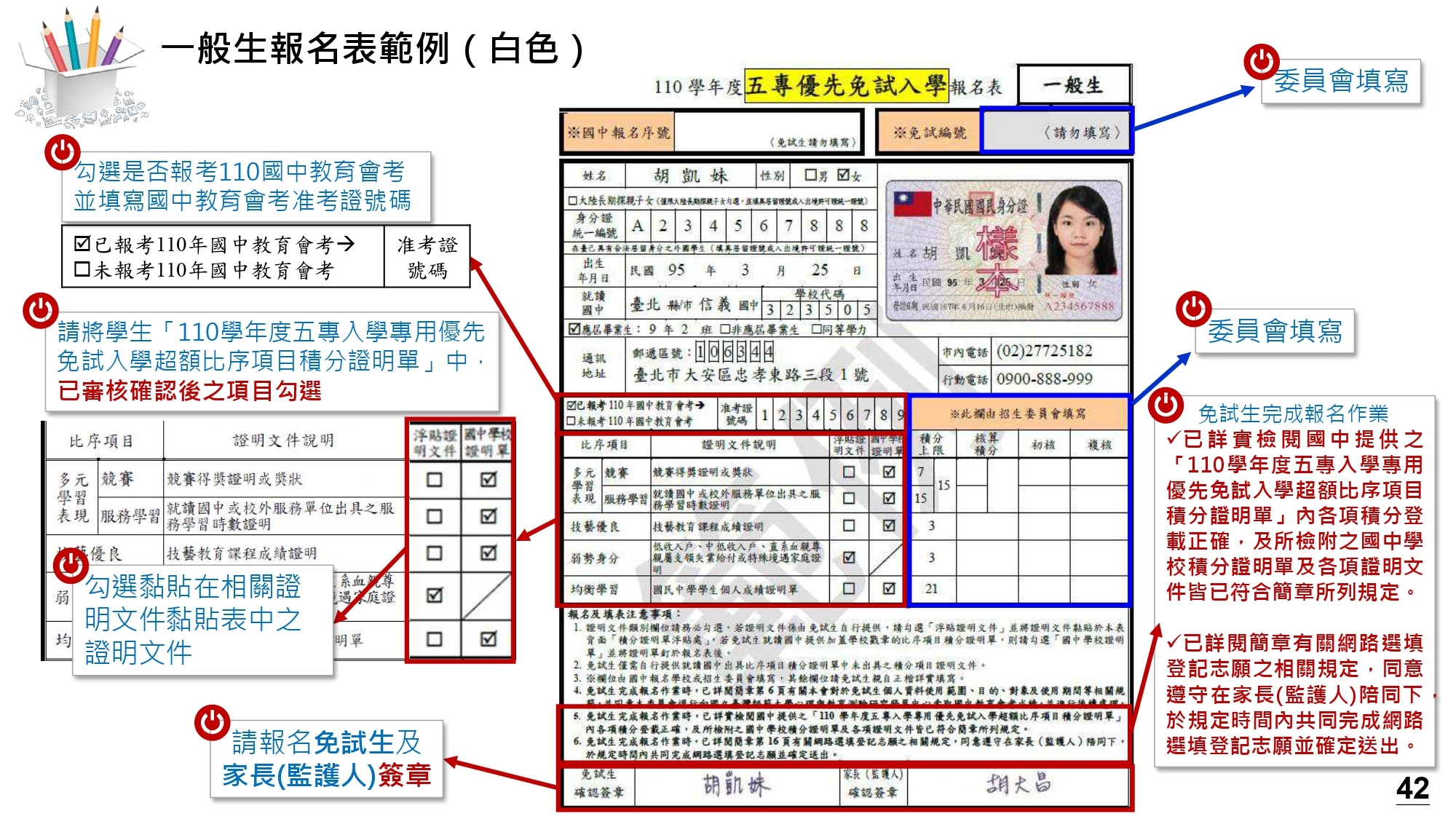This screenshot has width=1456, height=819.
Task: Check the 大陸長期探親子女 box on the form
Action: tap(573, 200)
